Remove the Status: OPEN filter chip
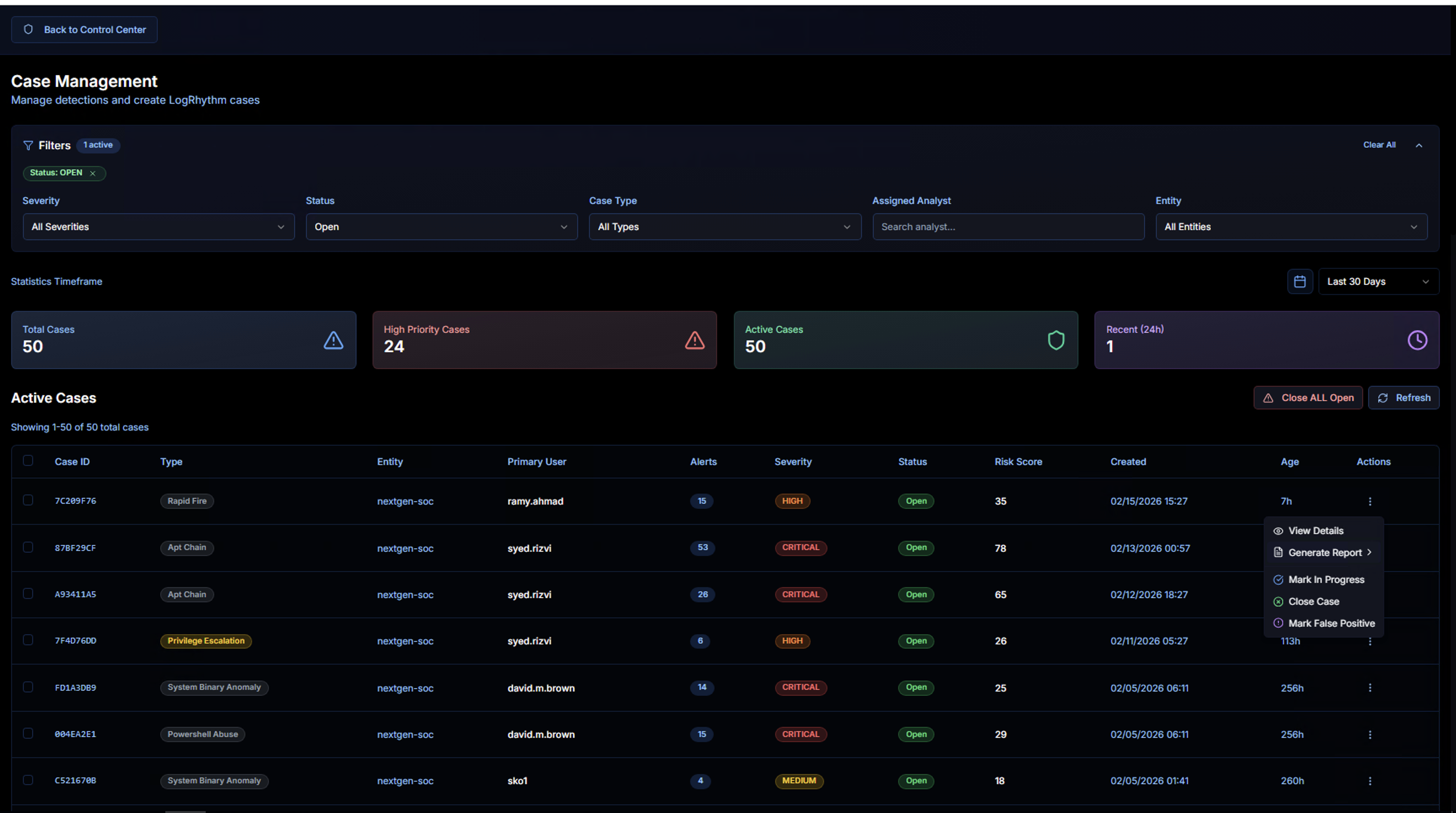Screen dimensions: 1456x813 (x=93, y=174)
